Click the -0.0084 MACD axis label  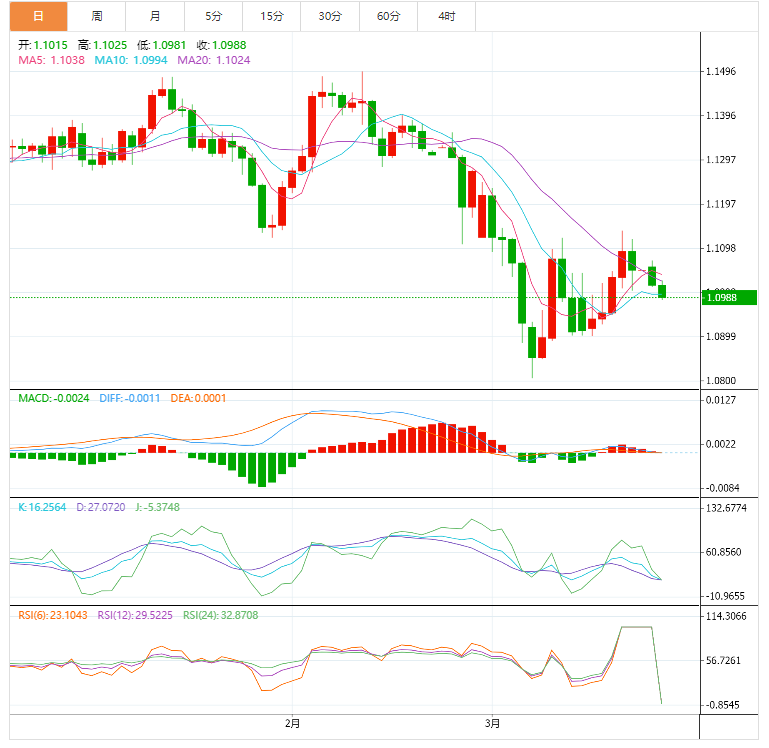tap(722, 488)
